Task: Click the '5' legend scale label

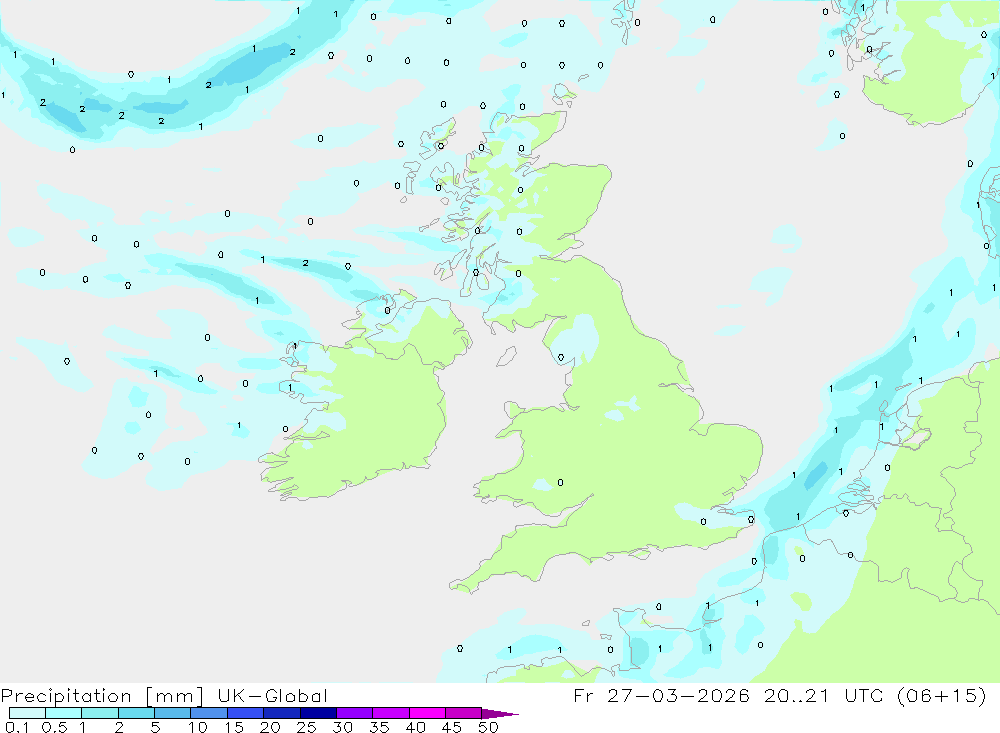Action: (155, 727)
